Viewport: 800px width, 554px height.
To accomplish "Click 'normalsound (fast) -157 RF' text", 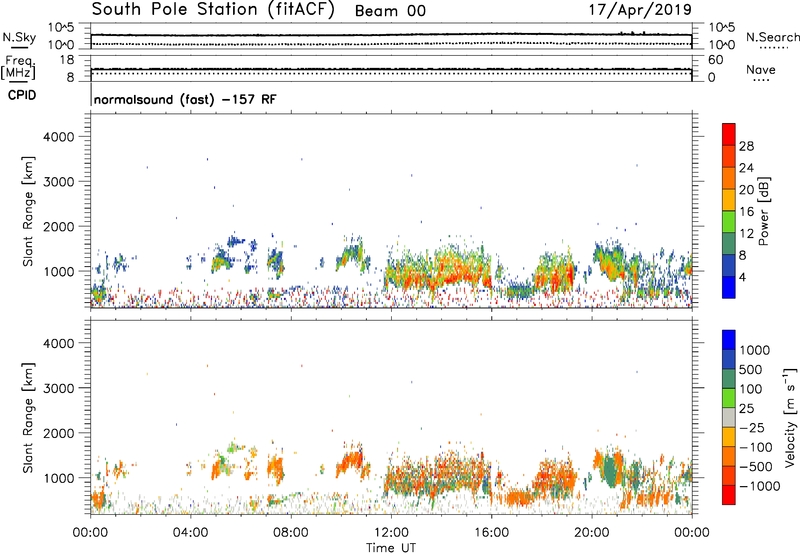I will click(185, 99).
